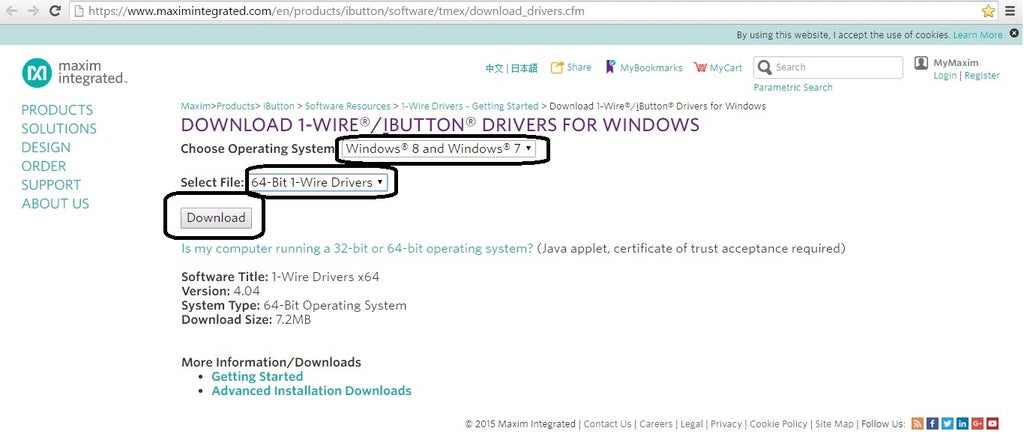This screenshot has height=440, width=1024.
Task: Click the Version 4.04 text
Action: pyautogui.click(x=221, y=291)
